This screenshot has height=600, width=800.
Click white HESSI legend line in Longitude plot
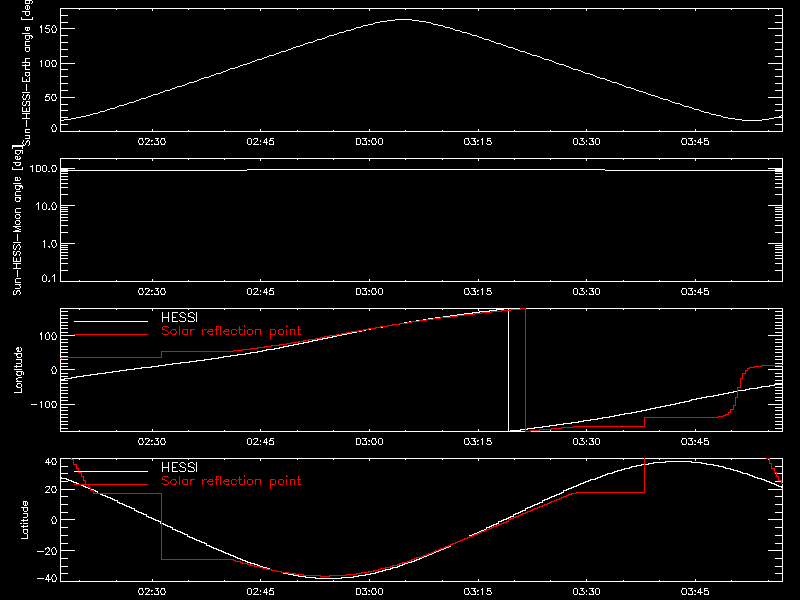click(x=111, y=321)
